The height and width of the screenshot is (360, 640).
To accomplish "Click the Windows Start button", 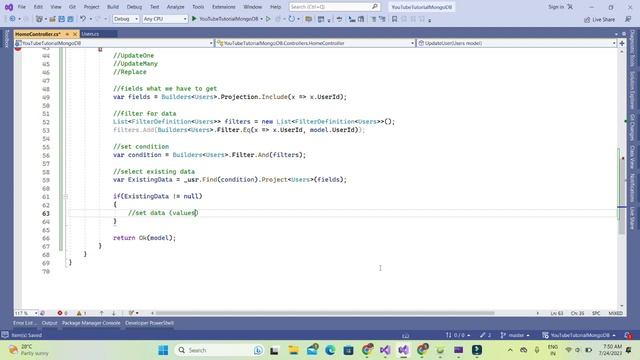I will [x=163, y=350].
